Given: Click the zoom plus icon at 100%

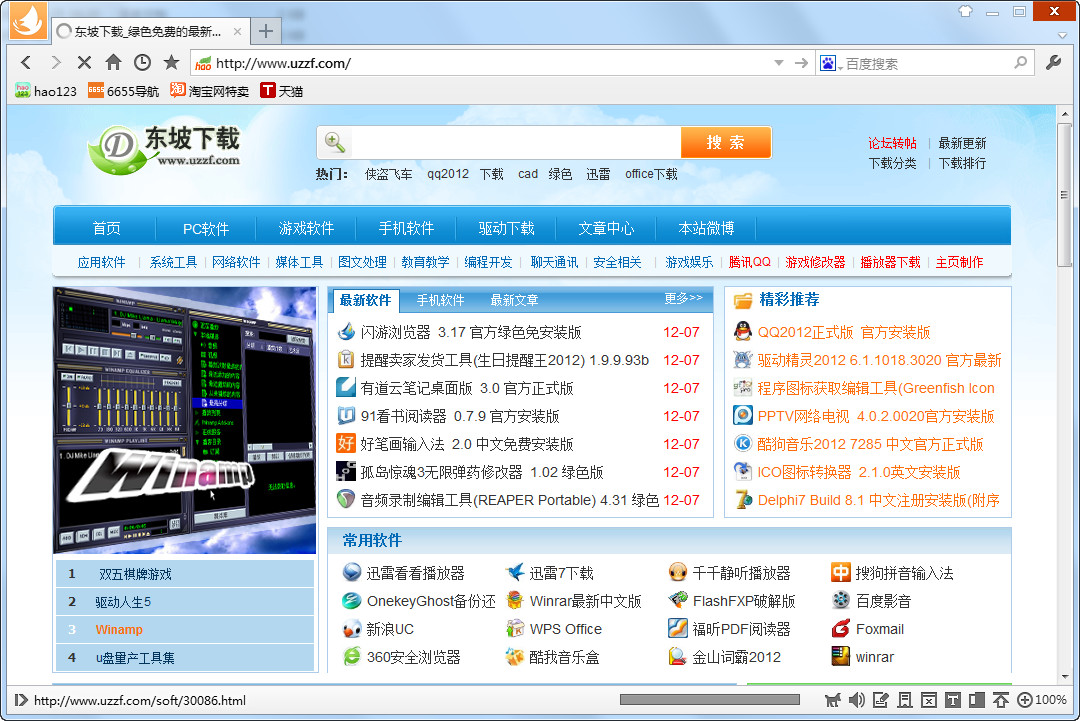Looking at the screenshot, I should (x=1025, y=700).
